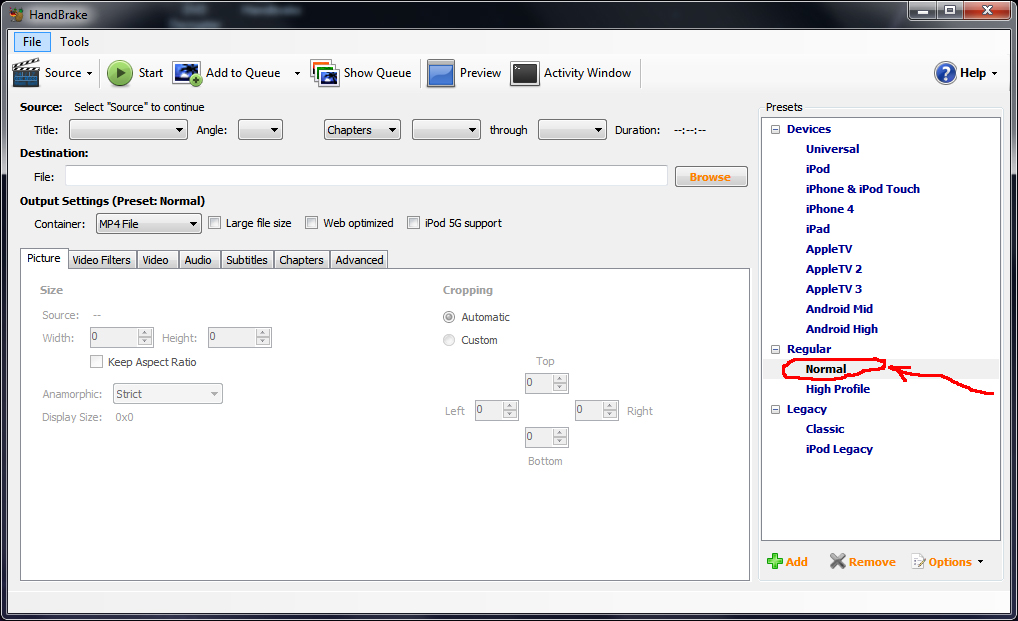Open the Add to Queue dropdown arrow
The image size is (1018, 621).
(297, 73)
